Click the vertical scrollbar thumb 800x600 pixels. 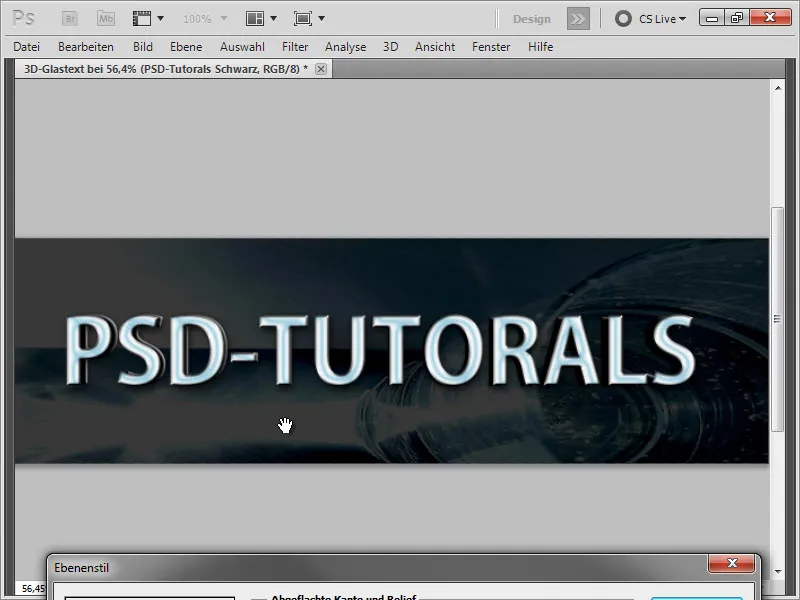[777, 319]
